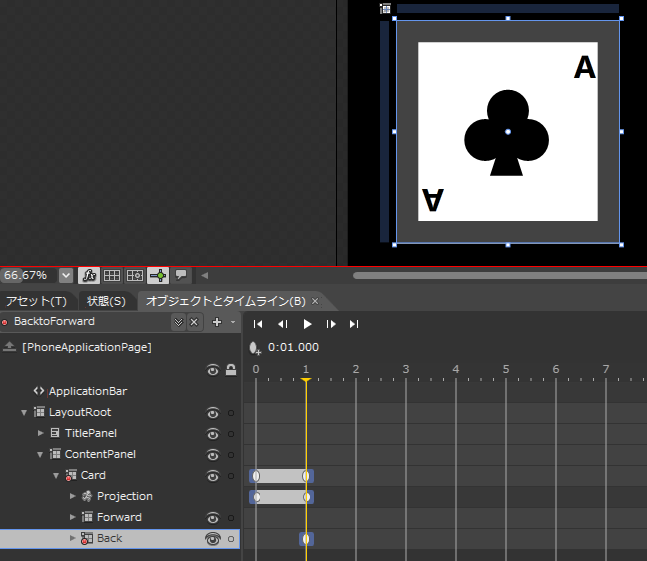Step to the previous frame

click(283, 324)
